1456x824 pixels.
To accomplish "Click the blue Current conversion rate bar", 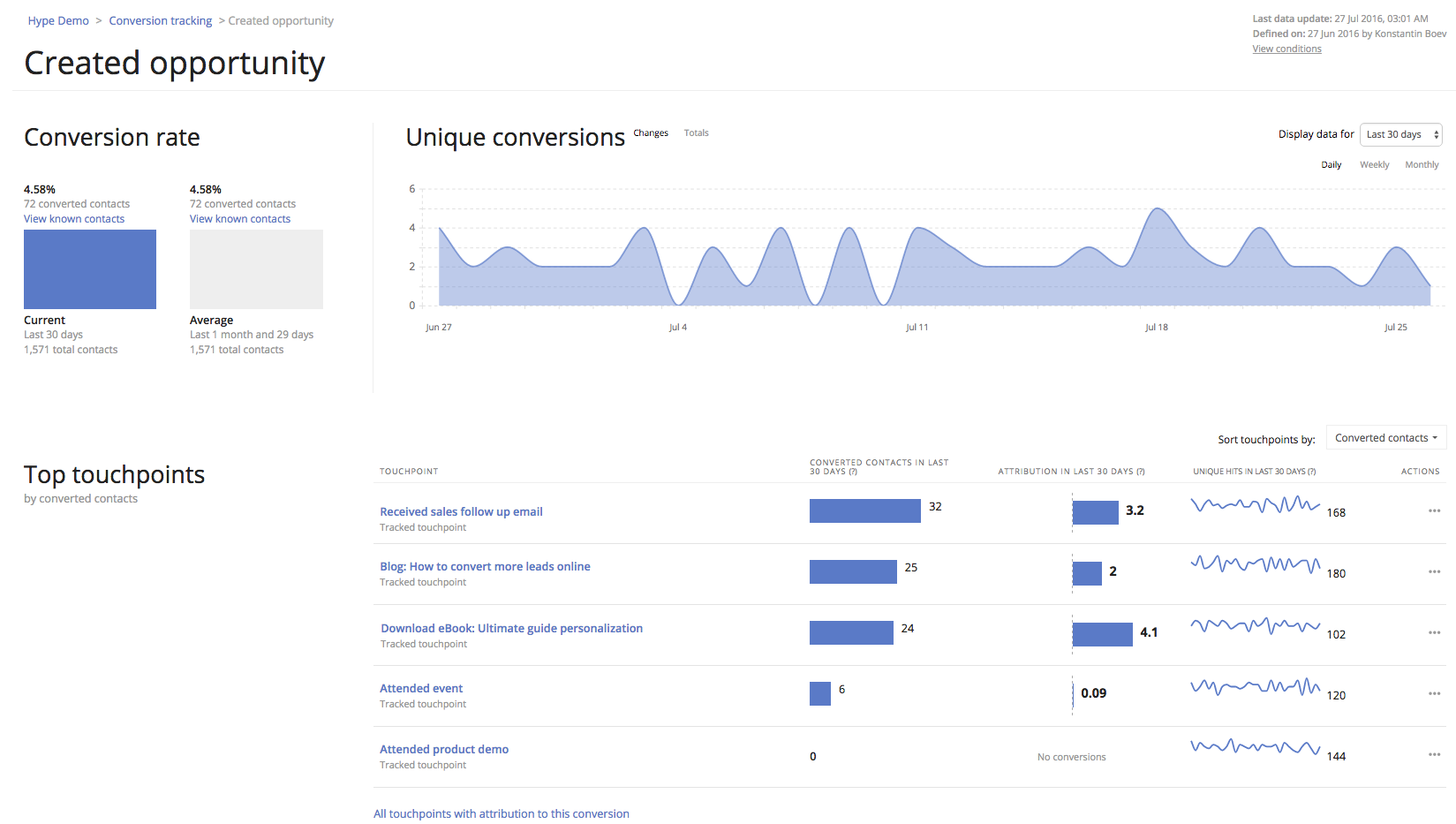I will [90, 269].
